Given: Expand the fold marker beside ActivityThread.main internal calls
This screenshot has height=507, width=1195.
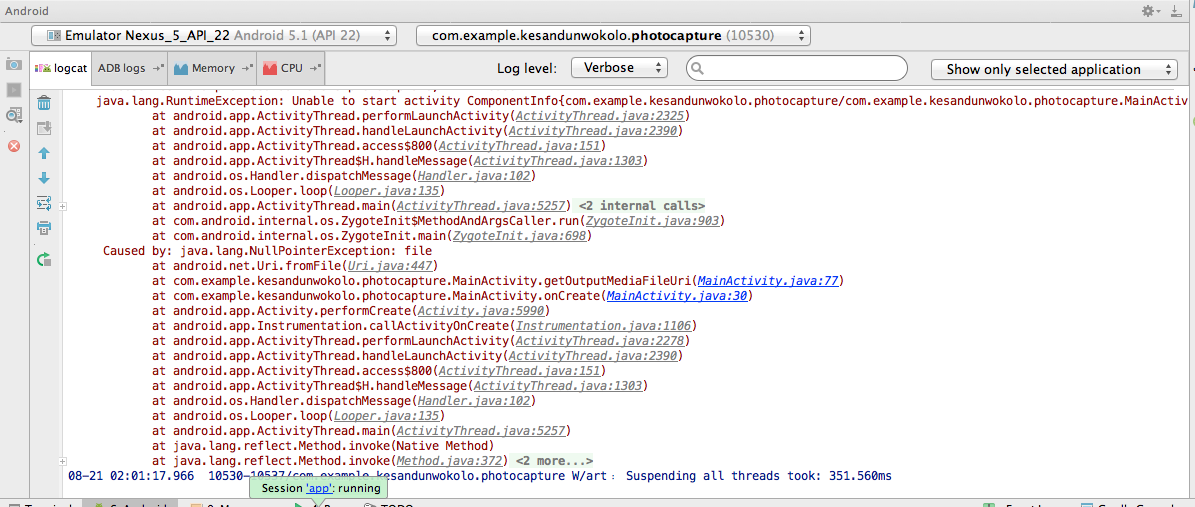Looking at the screenshot, I should (x=63, y=207).
